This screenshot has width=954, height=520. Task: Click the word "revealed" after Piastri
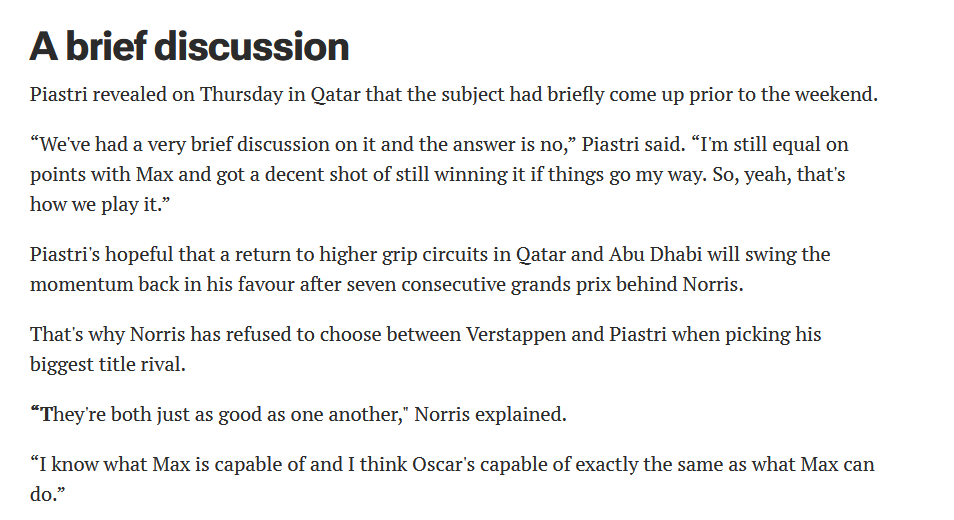click(124, 95)
